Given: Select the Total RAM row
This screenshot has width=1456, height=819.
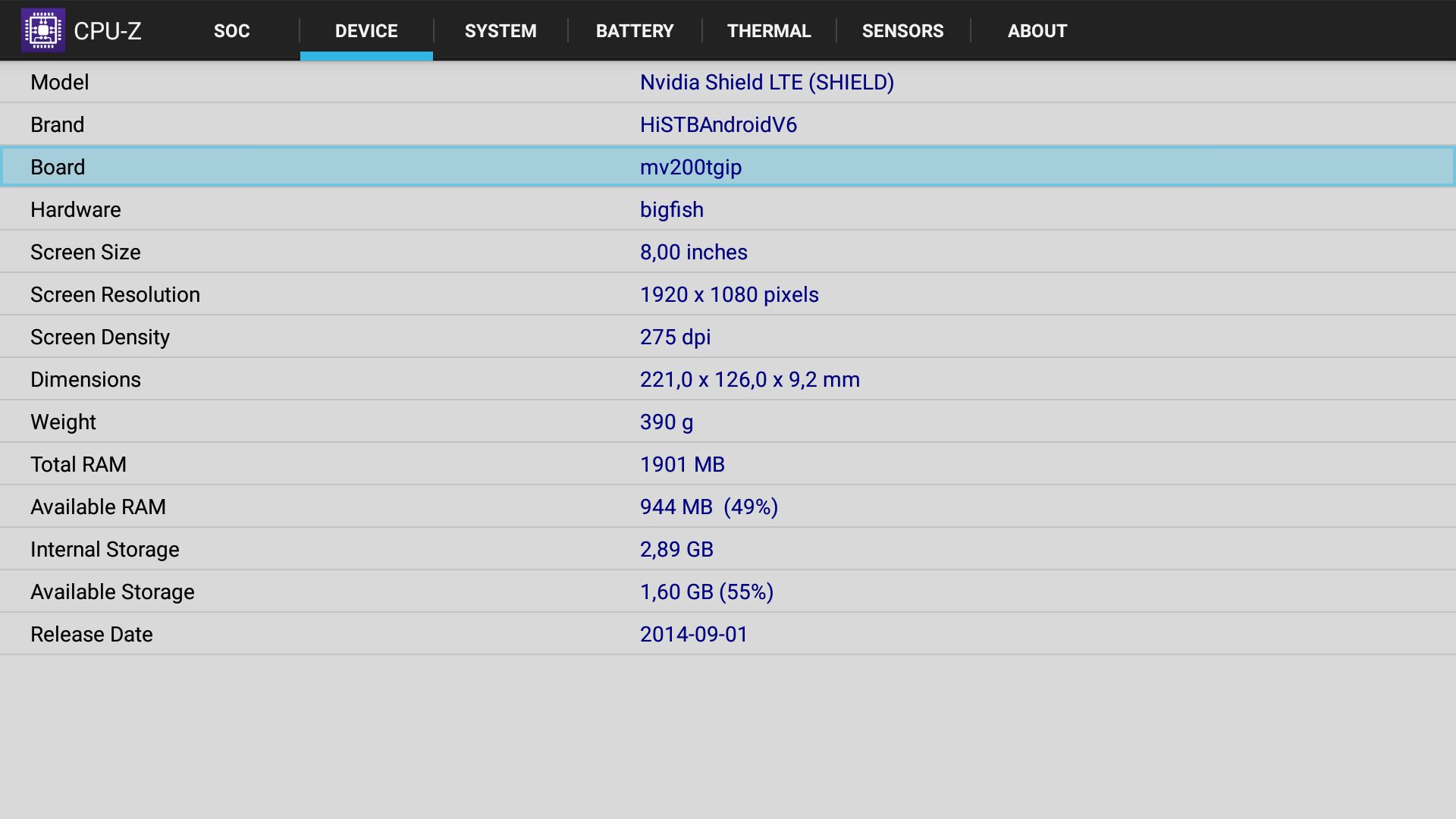Looking at the screenshot, I should click(728, 464).
